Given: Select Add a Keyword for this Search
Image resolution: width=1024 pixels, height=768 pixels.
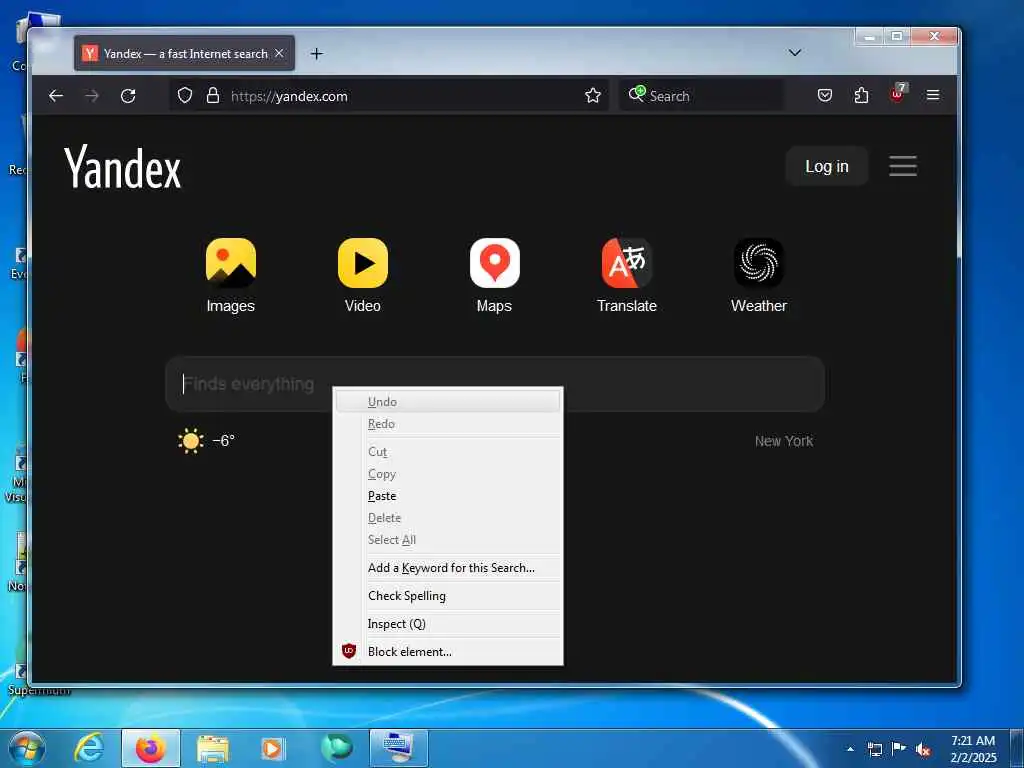Looking at the screenshot, I should click(x=448, y=568).
